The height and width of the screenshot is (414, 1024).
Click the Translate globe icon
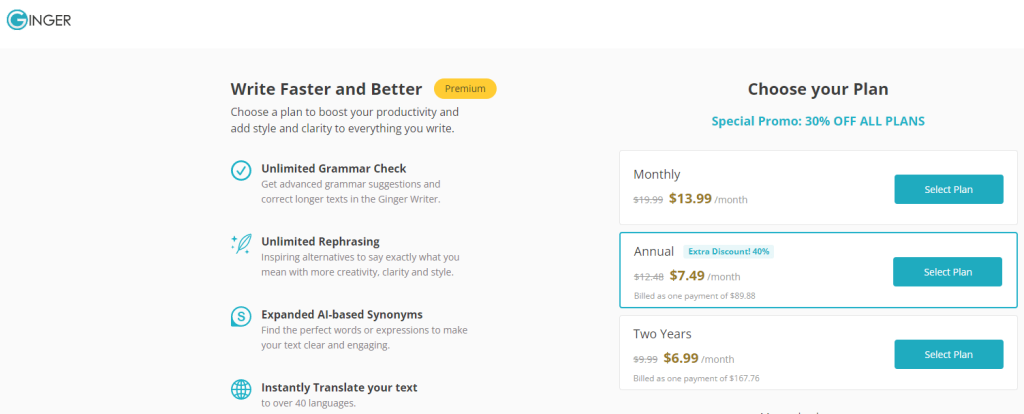coord(241,390)
